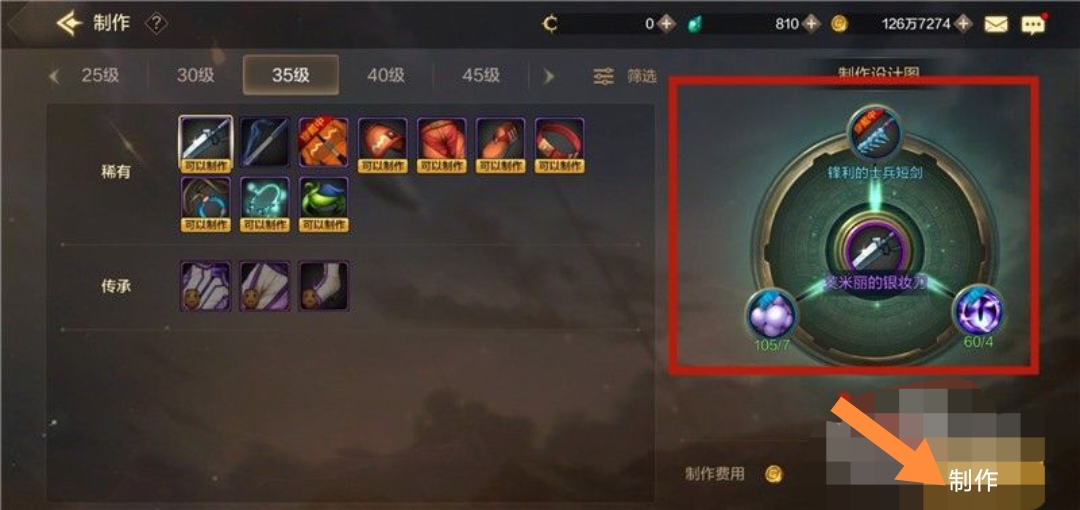
Task: Select the first 传承 robe thumbnail
Action: (x=205, y=286)
